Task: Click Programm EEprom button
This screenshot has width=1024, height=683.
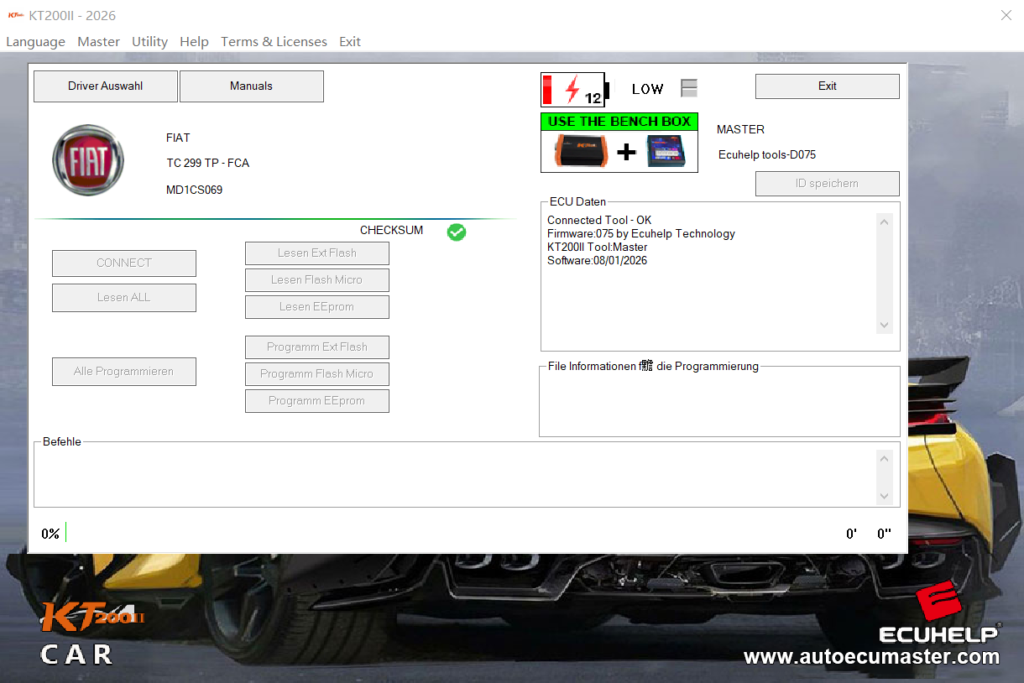Action: 317,401
